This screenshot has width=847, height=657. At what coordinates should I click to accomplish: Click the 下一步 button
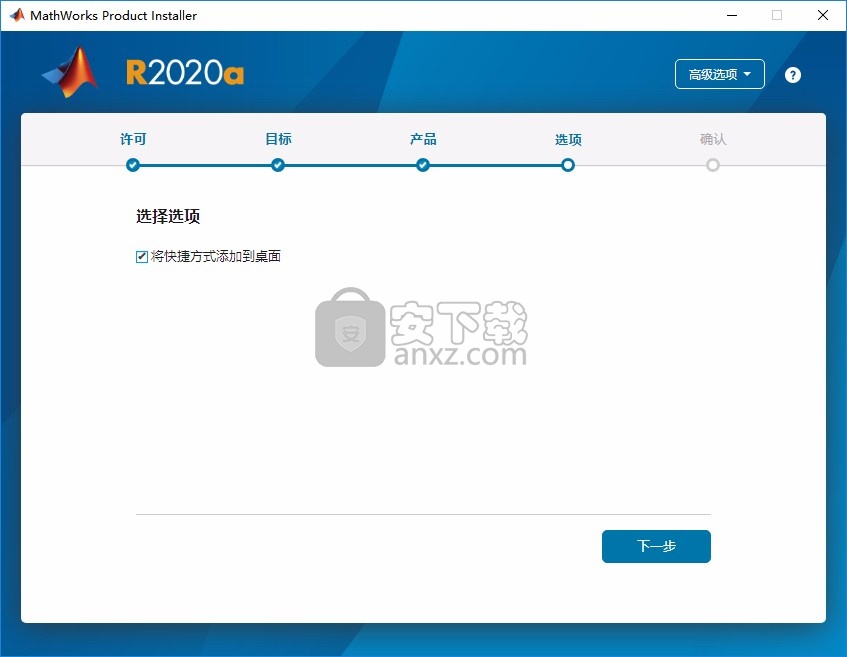point(656,546)
